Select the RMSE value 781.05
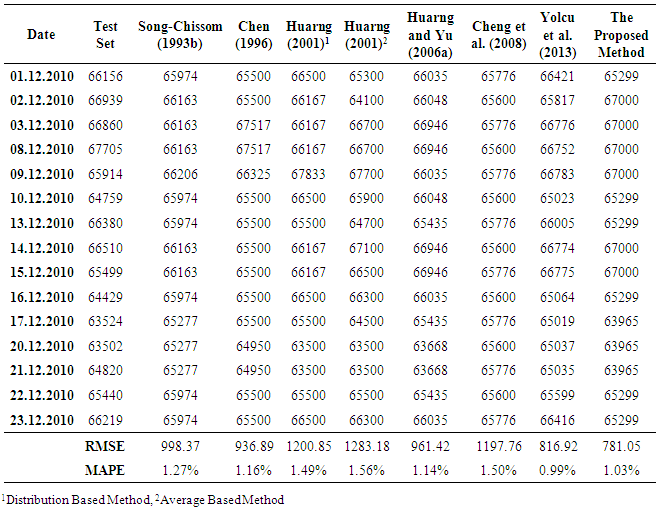This screenshot has height=509, width=656. pyautogui.click(x=621, y=446)
